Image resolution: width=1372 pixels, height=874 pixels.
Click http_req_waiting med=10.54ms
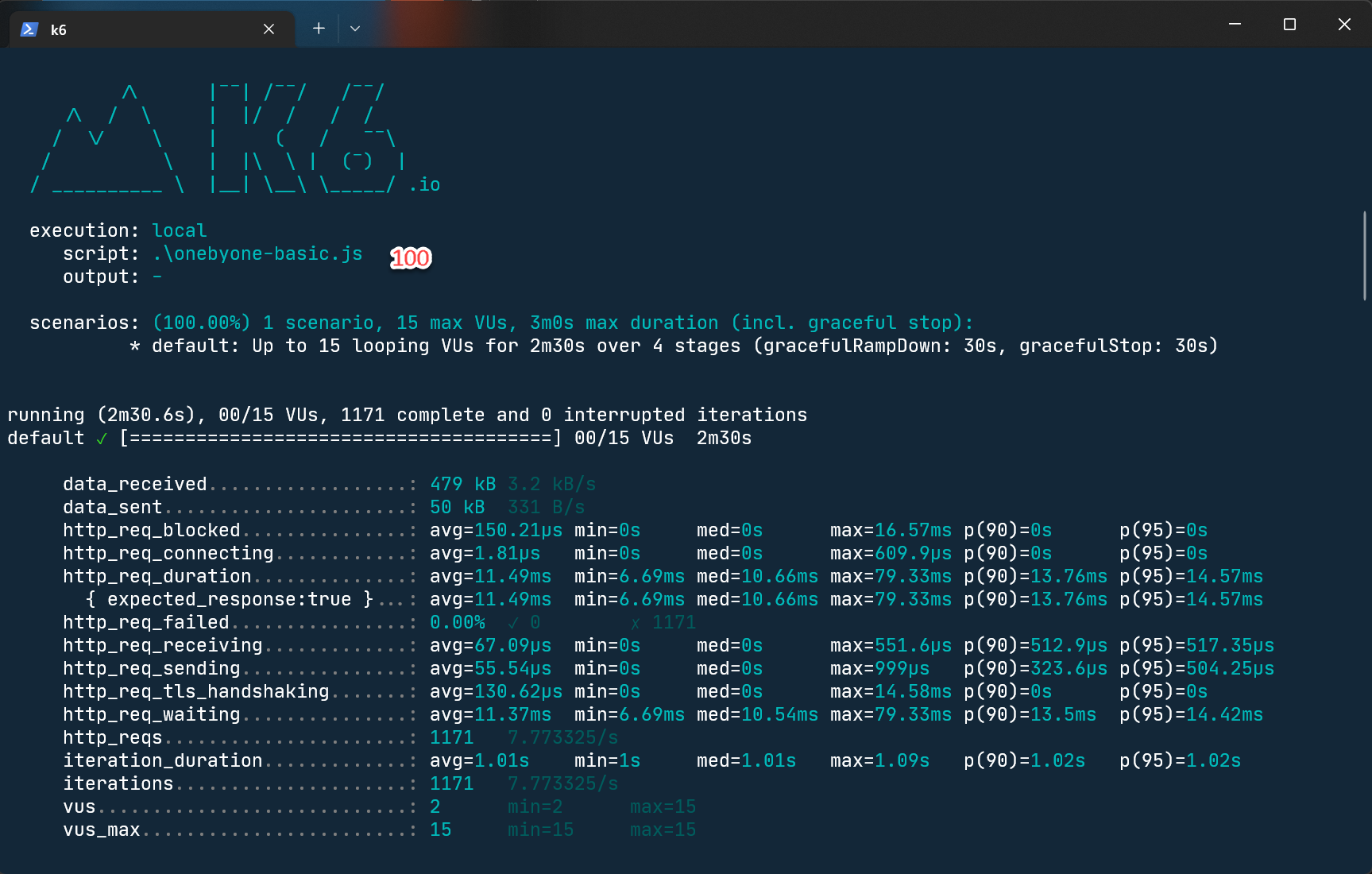pos(758,714)
